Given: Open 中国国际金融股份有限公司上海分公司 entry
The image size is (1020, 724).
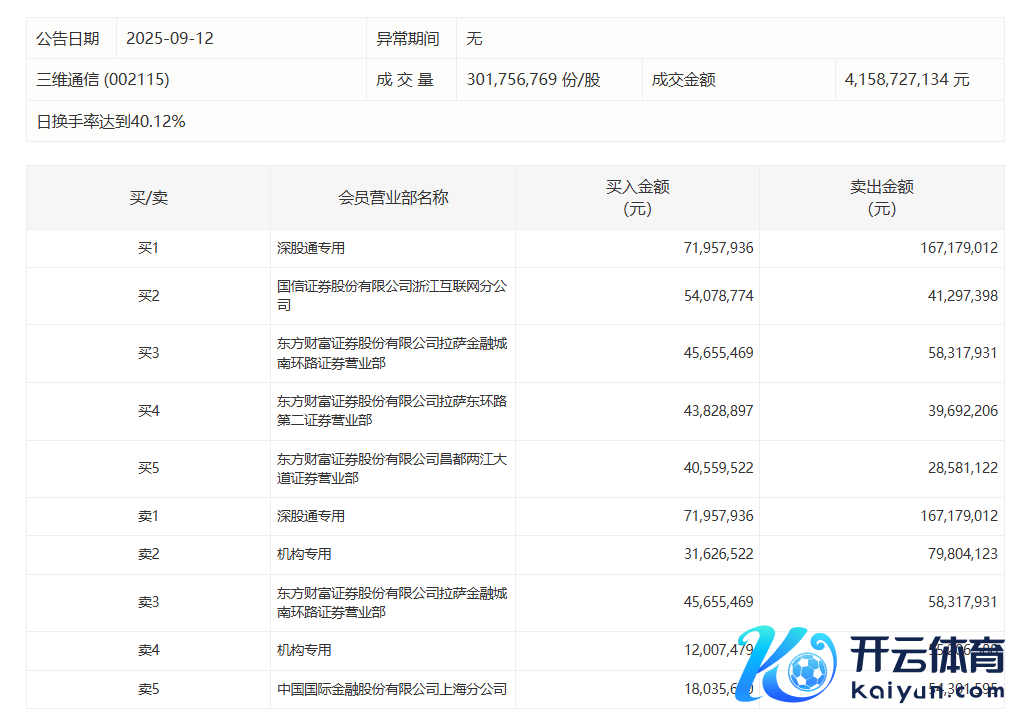Looking at the screenshot, I should click(x=391, y=689).
